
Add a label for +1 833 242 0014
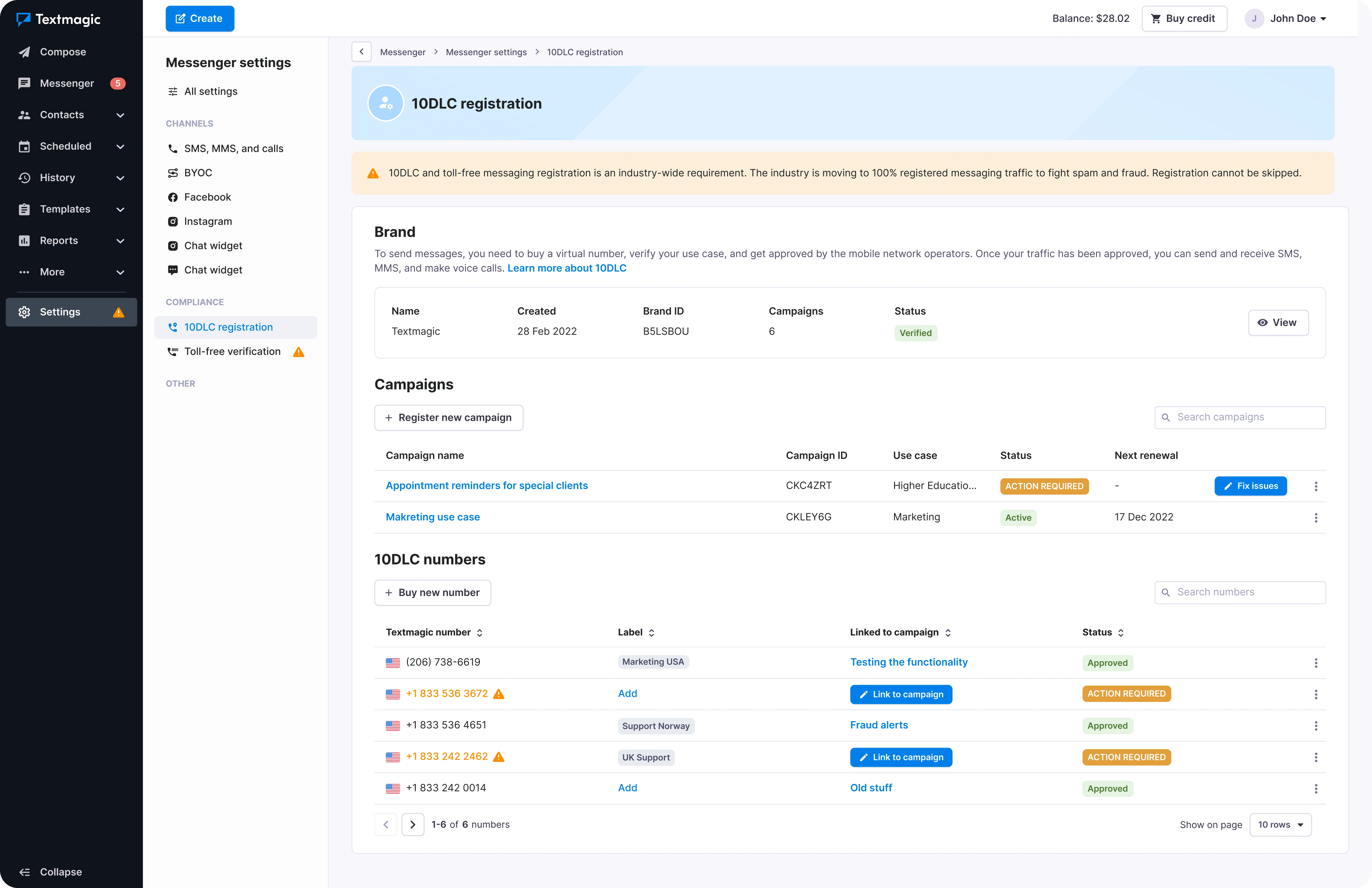pos(627,788)
